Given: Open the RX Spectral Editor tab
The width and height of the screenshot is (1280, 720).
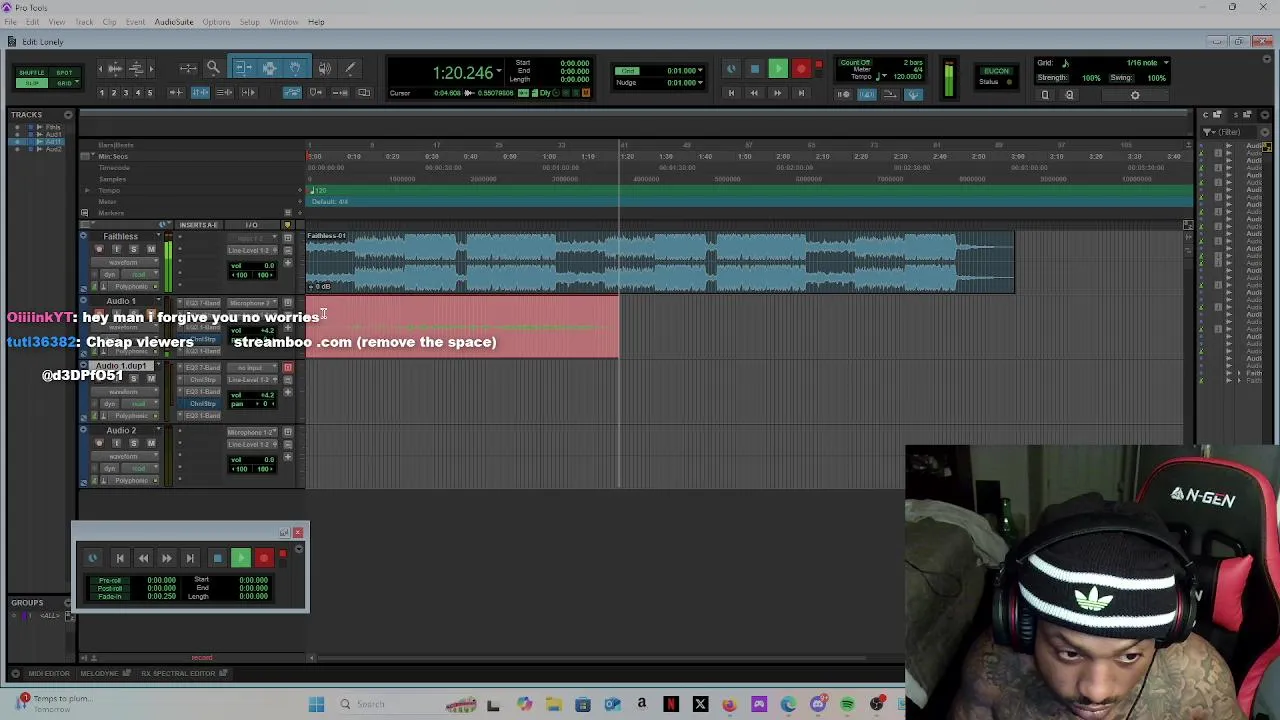Looking at the screenshot, I should pyautogui.click(x=178, y=673).
